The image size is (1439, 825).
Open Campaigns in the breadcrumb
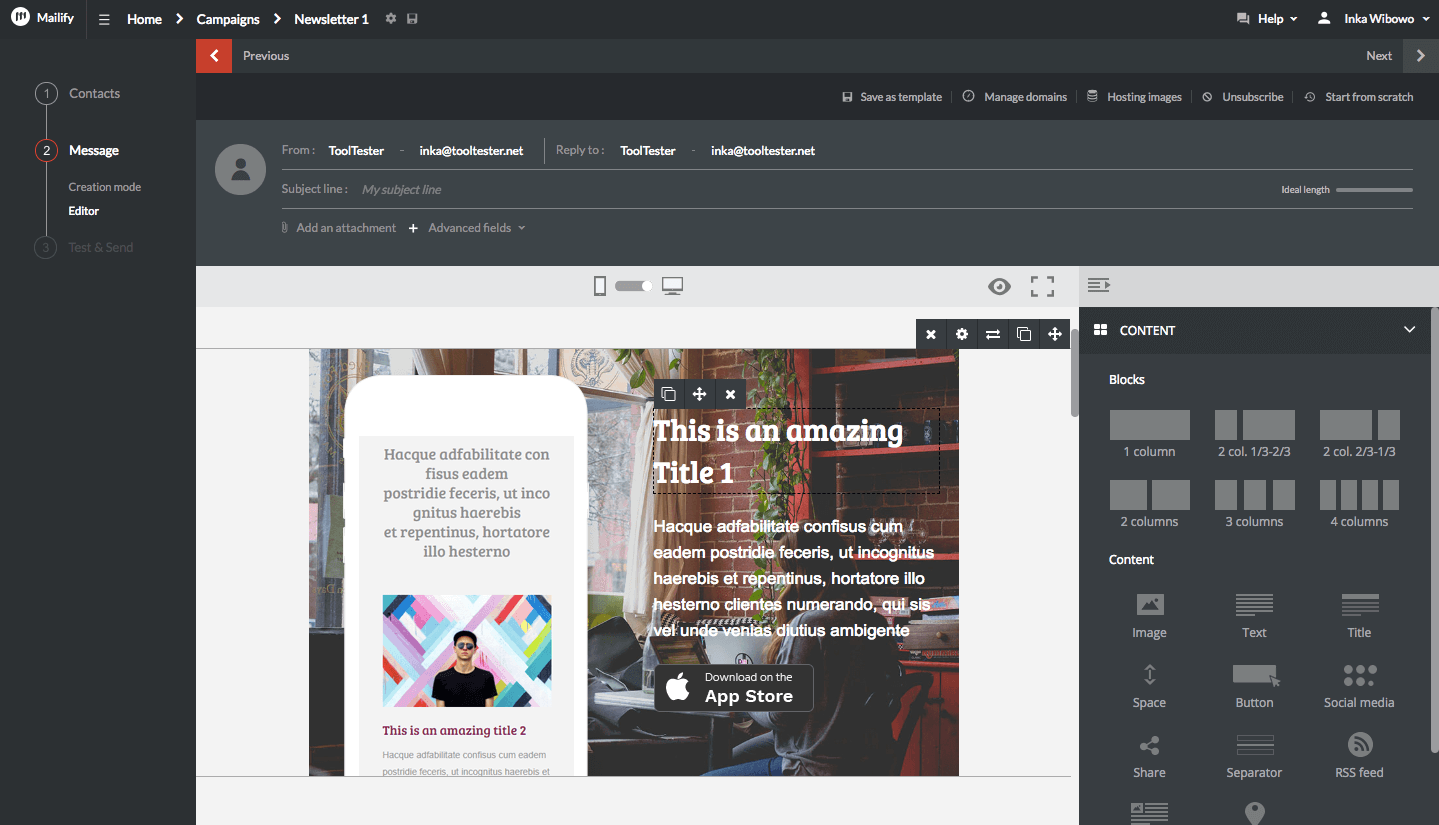(228, 19)
